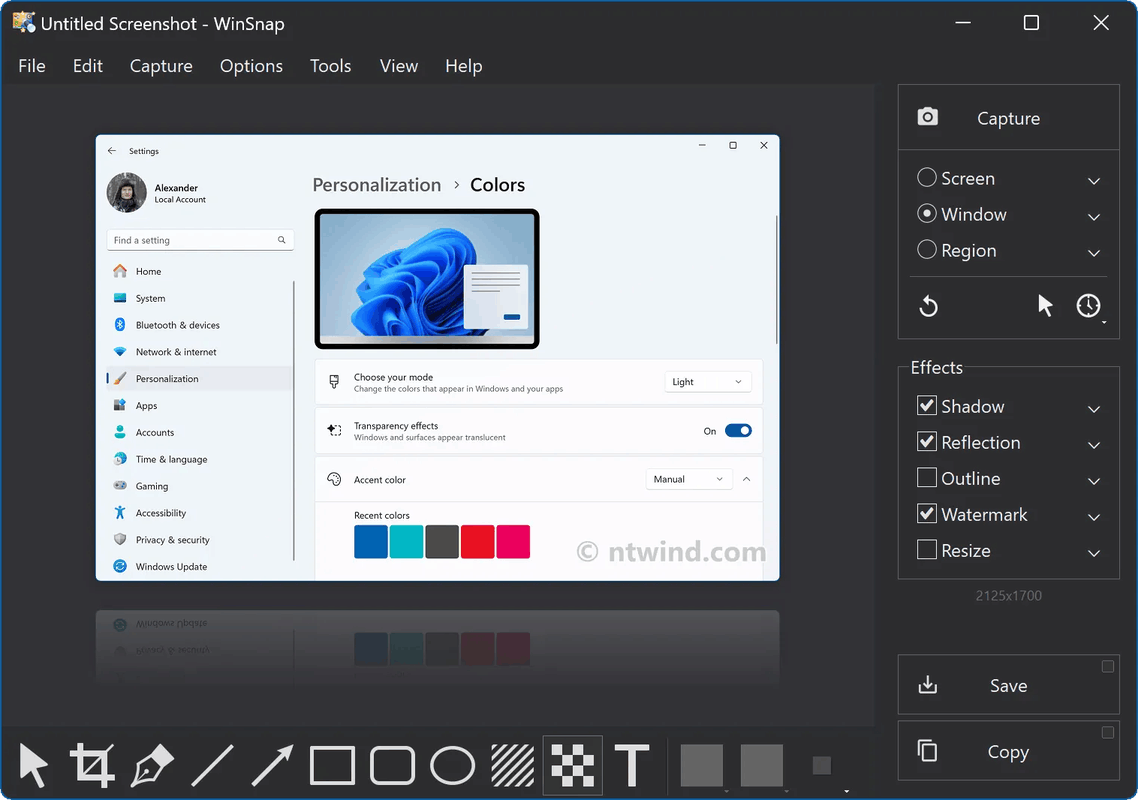Select the Pen drawing tool
The image size is (1138, 800).
click(152, 765)
